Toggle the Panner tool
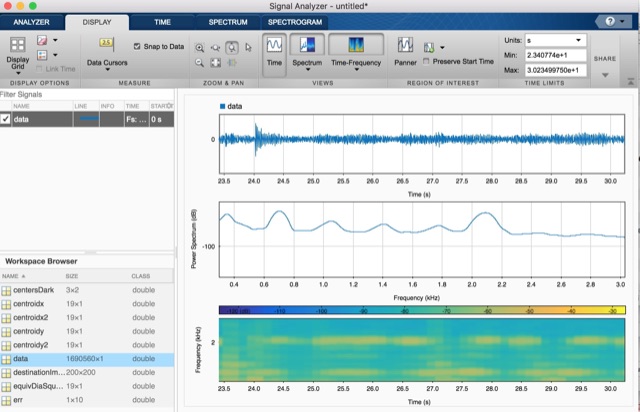Viewport: 640px width, 412px height. pyautogui.click(x=405, y=51)
